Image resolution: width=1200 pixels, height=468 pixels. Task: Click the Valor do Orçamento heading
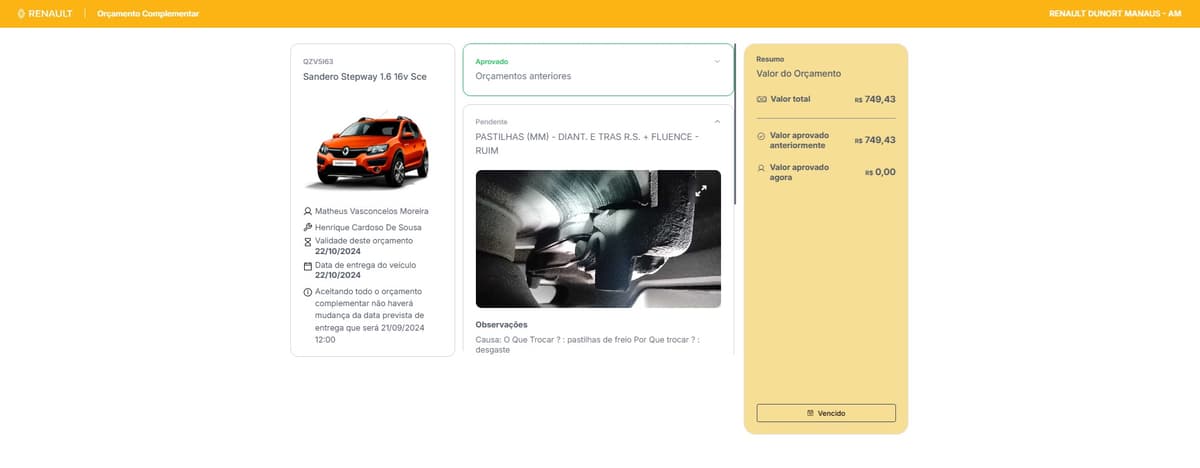(x=799, y=74)
